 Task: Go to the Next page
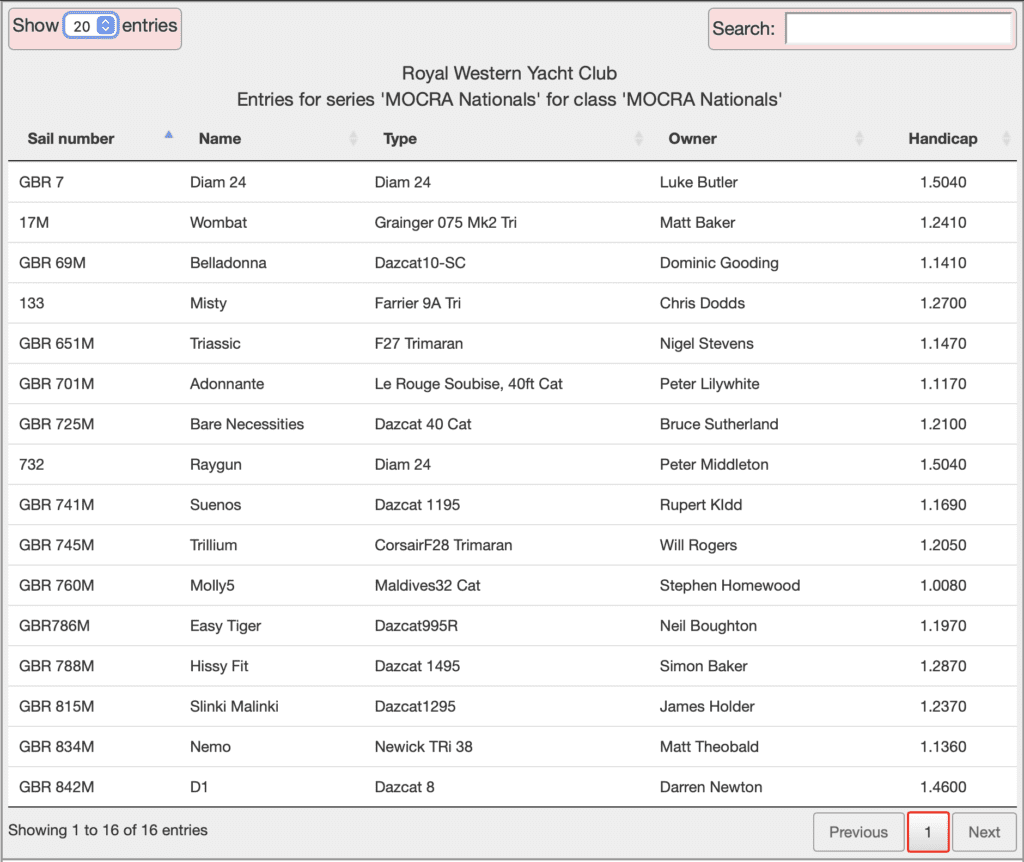(x=984, y=832)
